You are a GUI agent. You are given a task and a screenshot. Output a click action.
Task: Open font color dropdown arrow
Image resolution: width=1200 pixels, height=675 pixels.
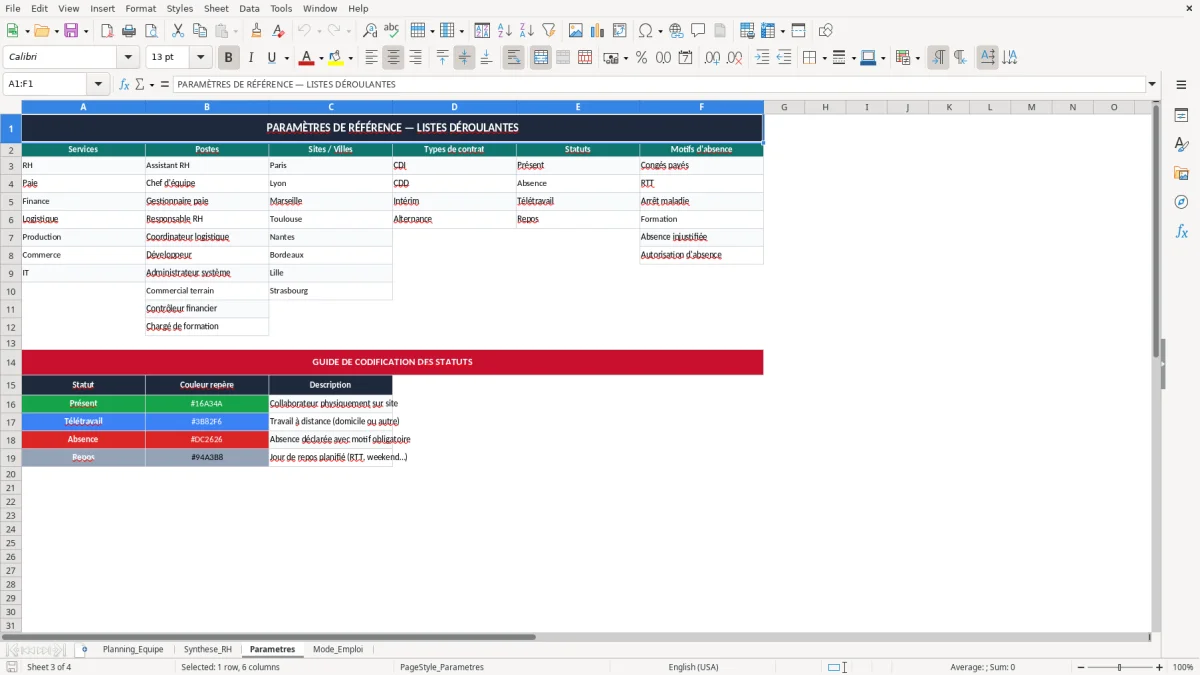click(x=321, y=58)
